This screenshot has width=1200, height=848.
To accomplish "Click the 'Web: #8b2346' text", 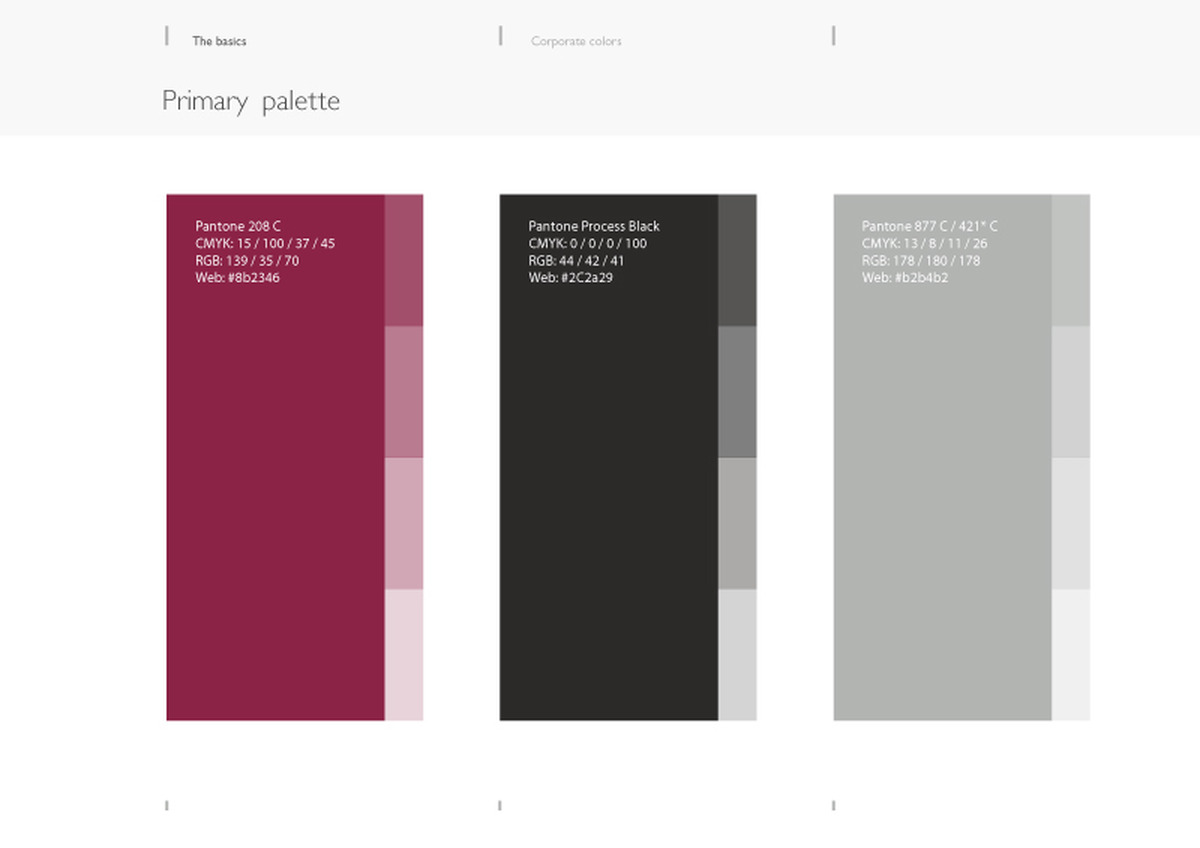I will point(238,278).
